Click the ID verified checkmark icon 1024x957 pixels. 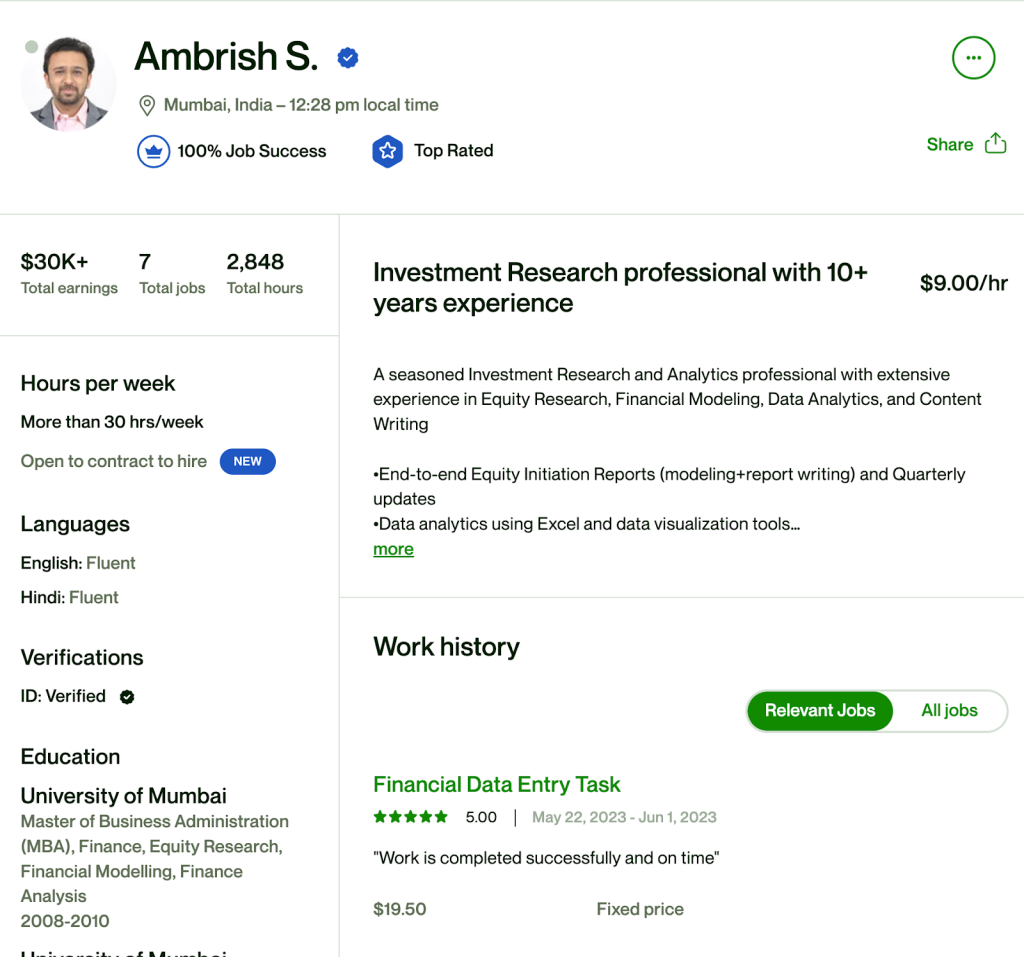pos(127,697)
